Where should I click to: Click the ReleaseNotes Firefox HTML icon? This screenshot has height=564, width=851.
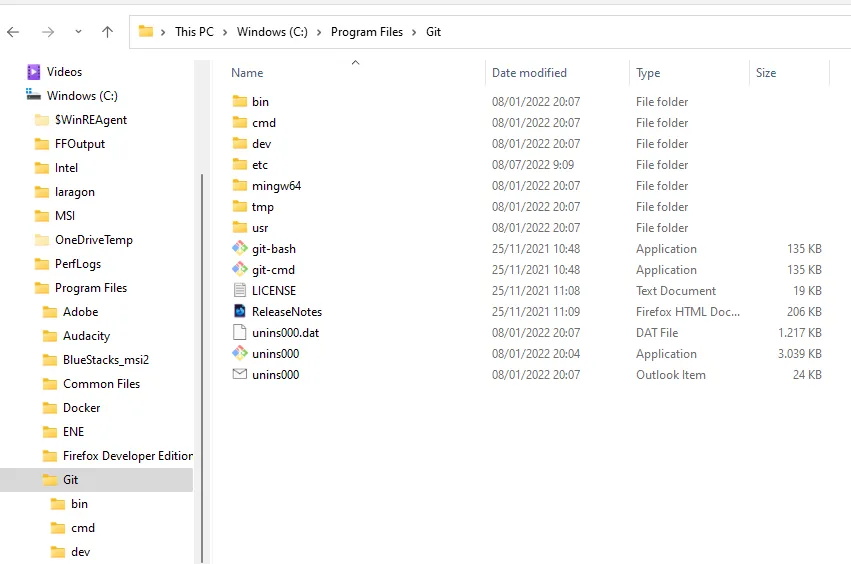240,312
